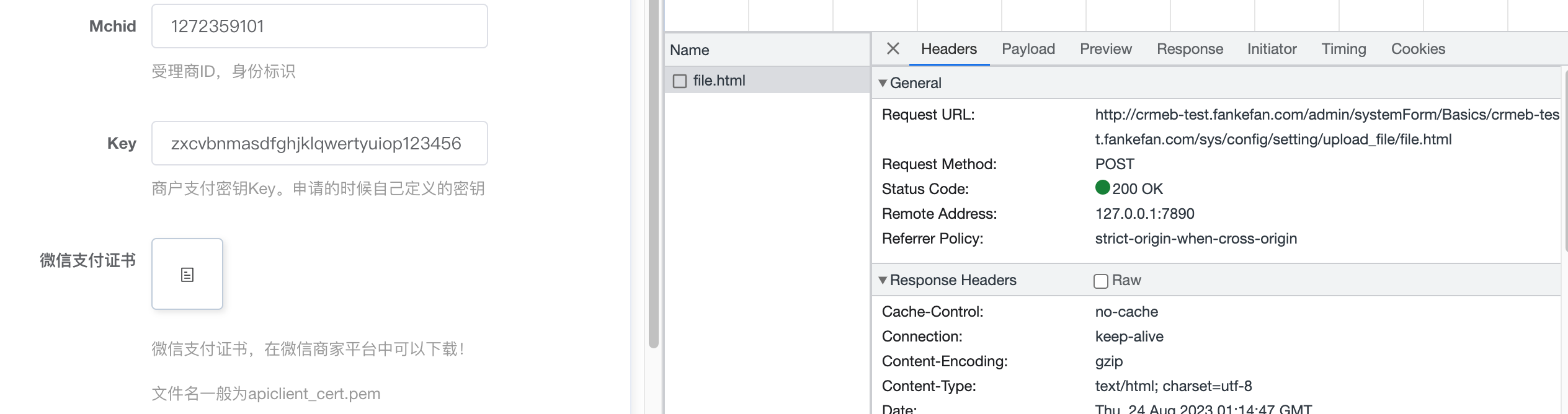Enable the Raw response headers checkbox
This screenshot has height=414, width=1568.
1101,281
